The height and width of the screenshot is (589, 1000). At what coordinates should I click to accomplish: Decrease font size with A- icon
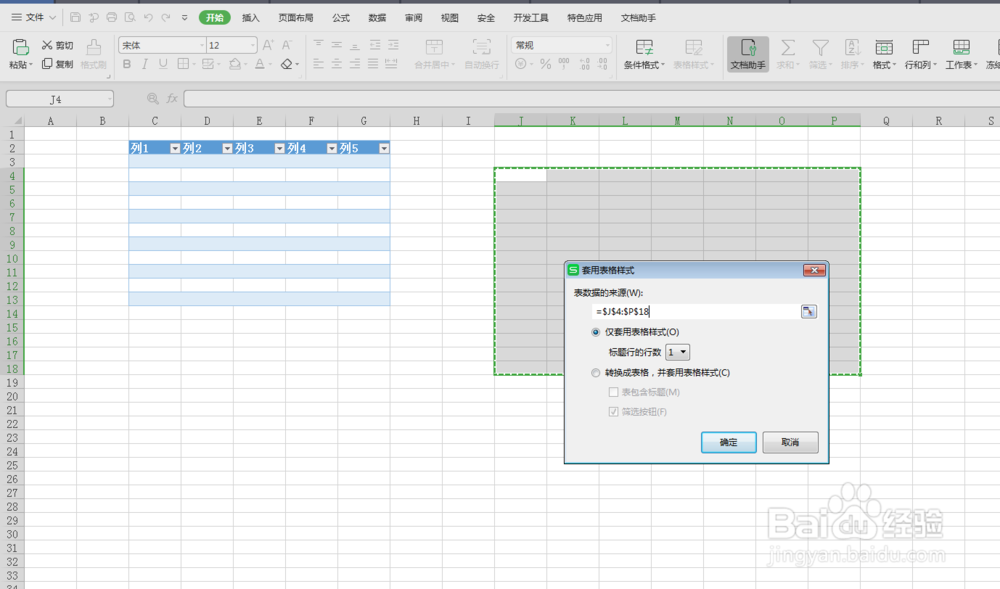coord(287,45)
